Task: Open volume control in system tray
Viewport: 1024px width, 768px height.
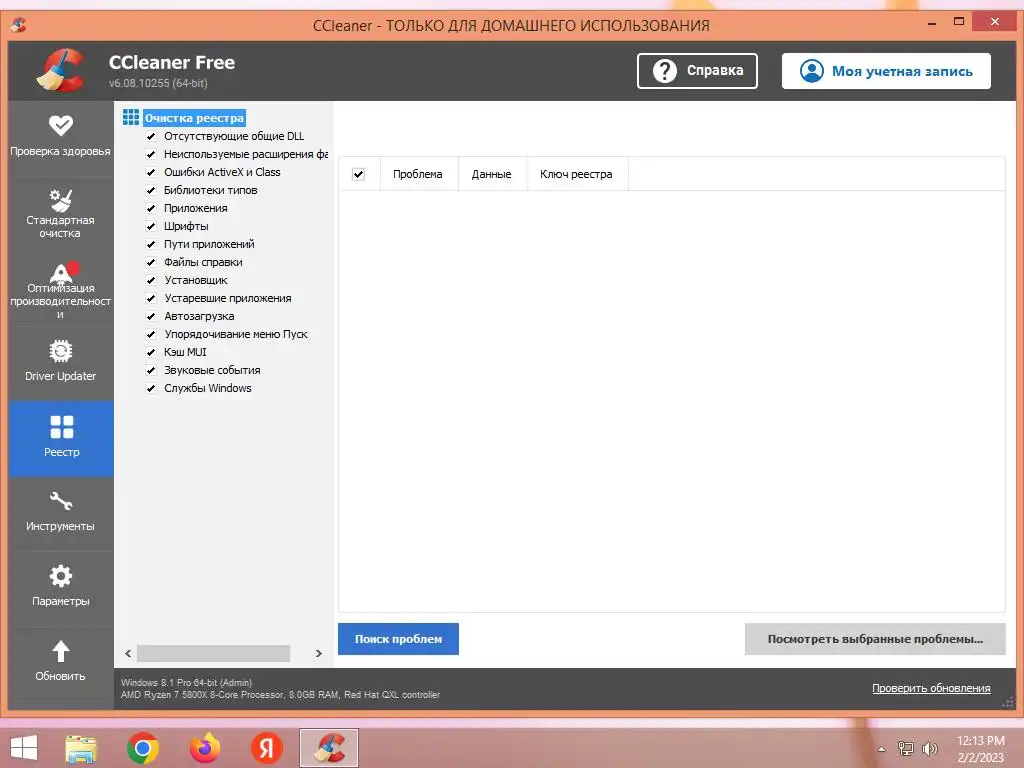Action: click(x=930, y=749)
